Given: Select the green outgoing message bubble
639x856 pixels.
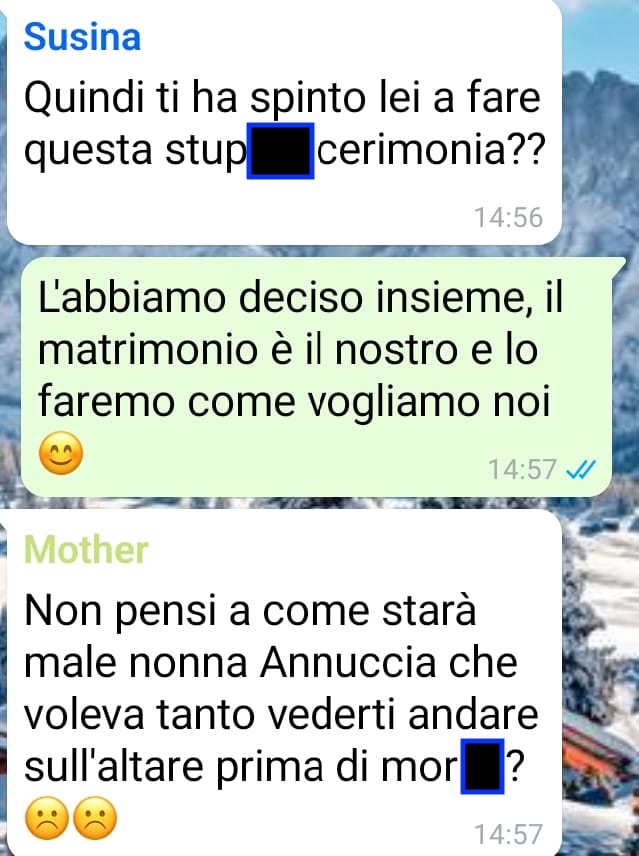Looking at the screenshot, I should click(x=318, y=377).
